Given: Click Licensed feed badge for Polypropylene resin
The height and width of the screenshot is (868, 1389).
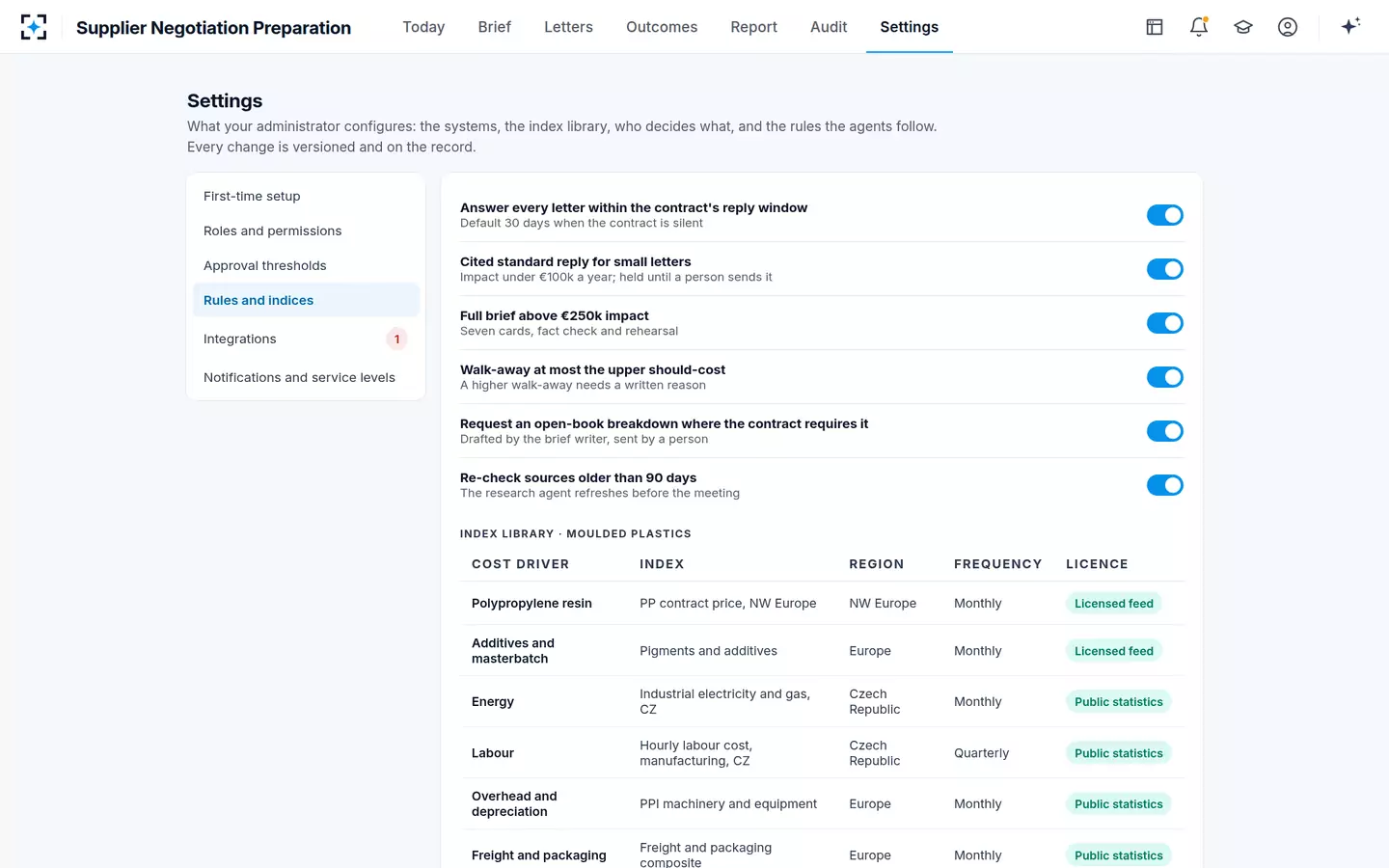Looking at the screenshot, I should (x=1114, y=603).
